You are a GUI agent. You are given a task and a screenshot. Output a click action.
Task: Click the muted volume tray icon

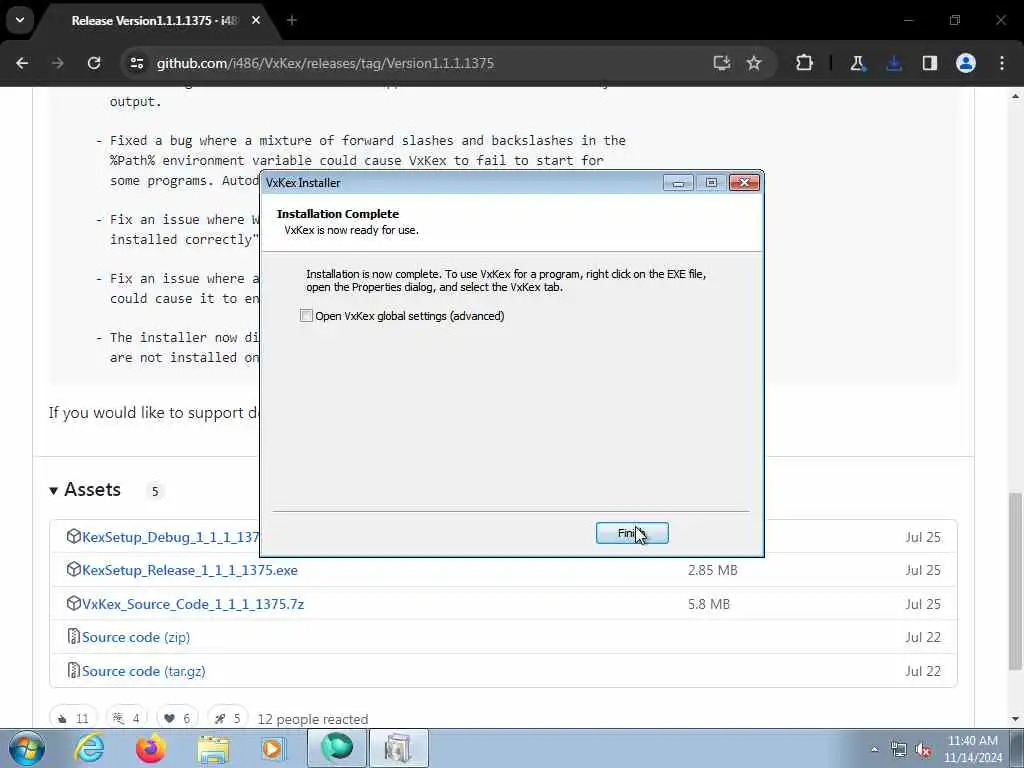coord(923,749)
